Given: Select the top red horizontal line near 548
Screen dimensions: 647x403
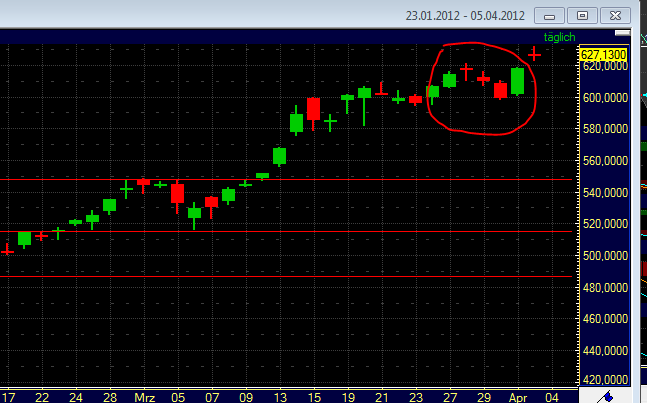Looking at the screenshot, I should tap(286, 179).
